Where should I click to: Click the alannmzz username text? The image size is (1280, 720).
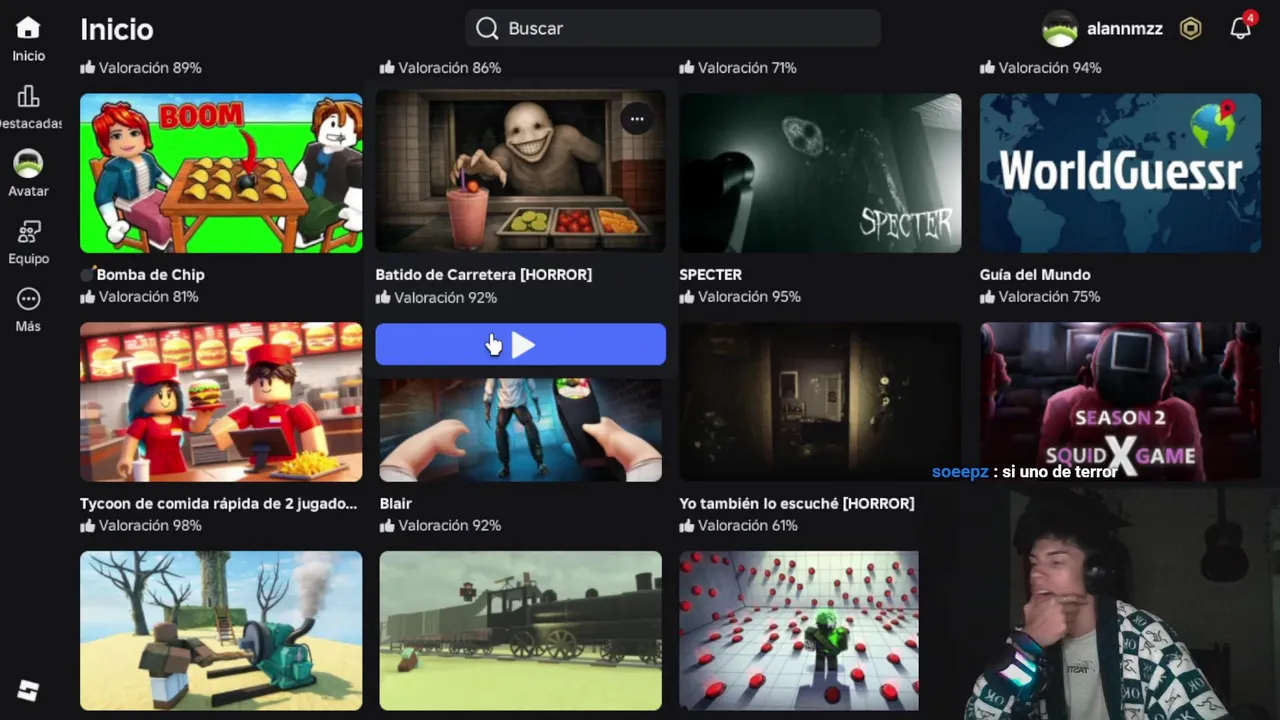(x=1125, y=29)
